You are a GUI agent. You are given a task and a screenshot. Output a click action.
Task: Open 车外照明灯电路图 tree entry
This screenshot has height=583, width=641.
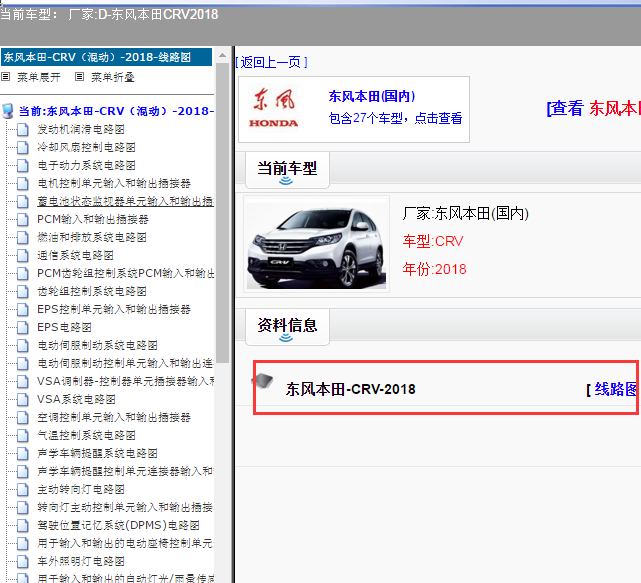[81, 561]
